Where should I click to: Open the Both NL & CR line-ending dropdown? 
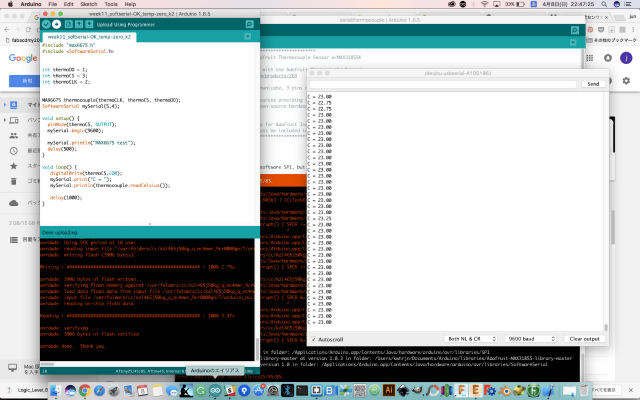(470, 339)
